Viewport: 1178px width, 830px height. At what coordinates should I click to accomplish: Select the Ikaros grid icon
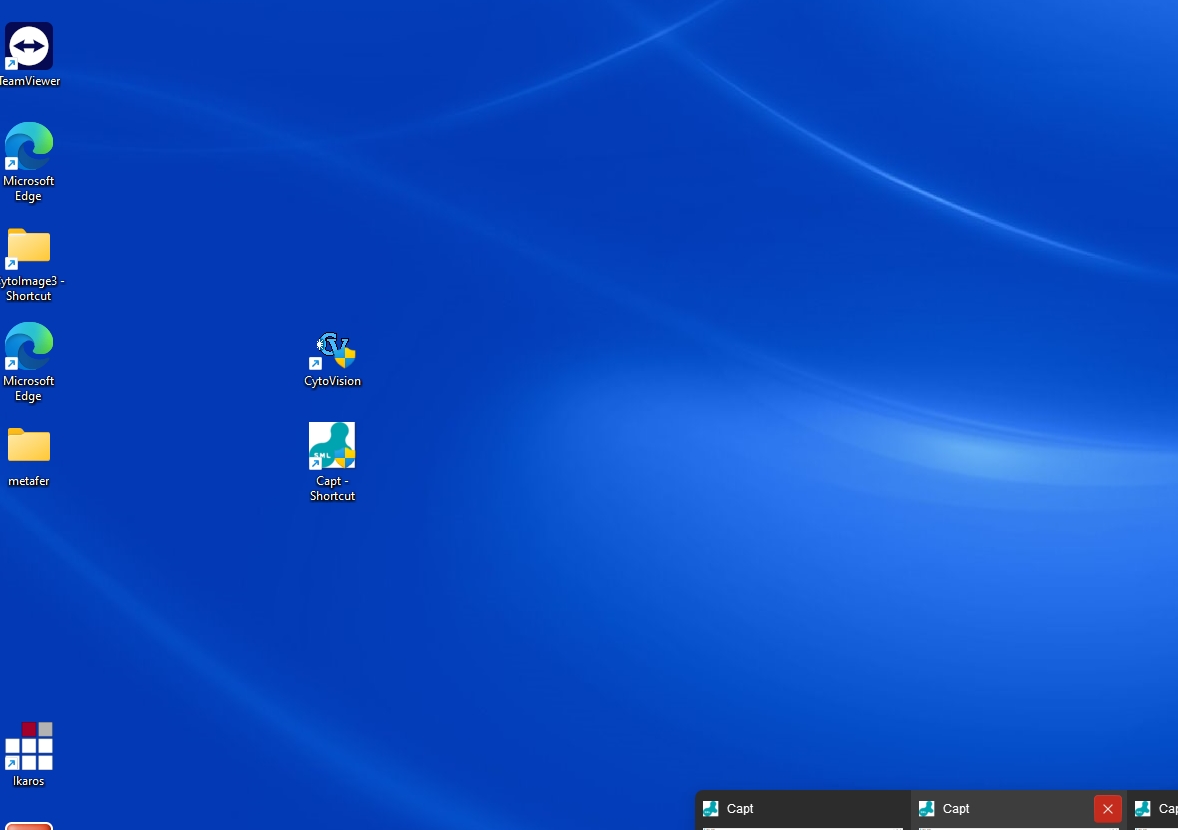(29, 746)
